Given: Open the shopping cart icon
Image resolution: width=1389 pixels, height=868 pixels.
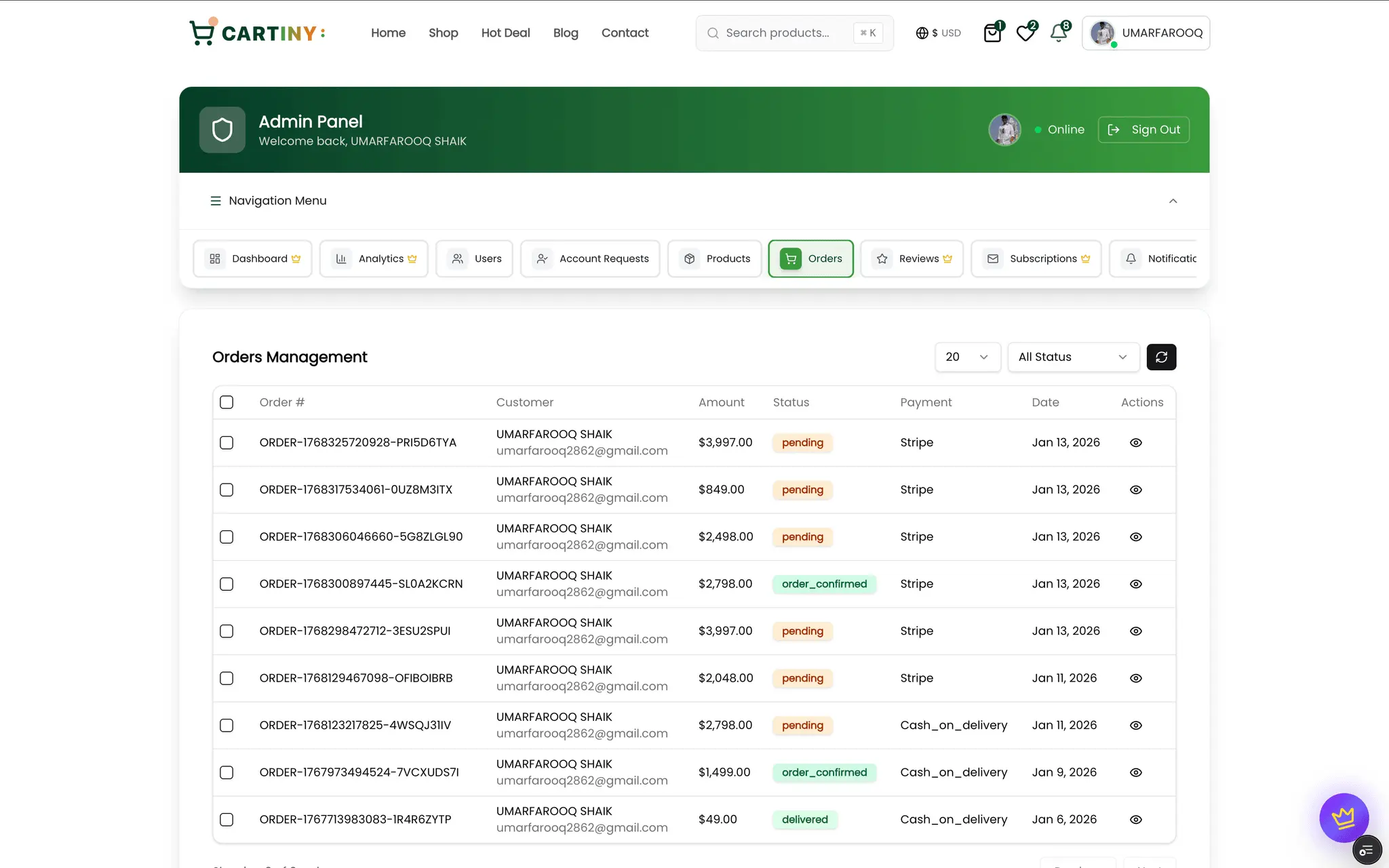Looking at the screenshot, I should coord(993,33).
